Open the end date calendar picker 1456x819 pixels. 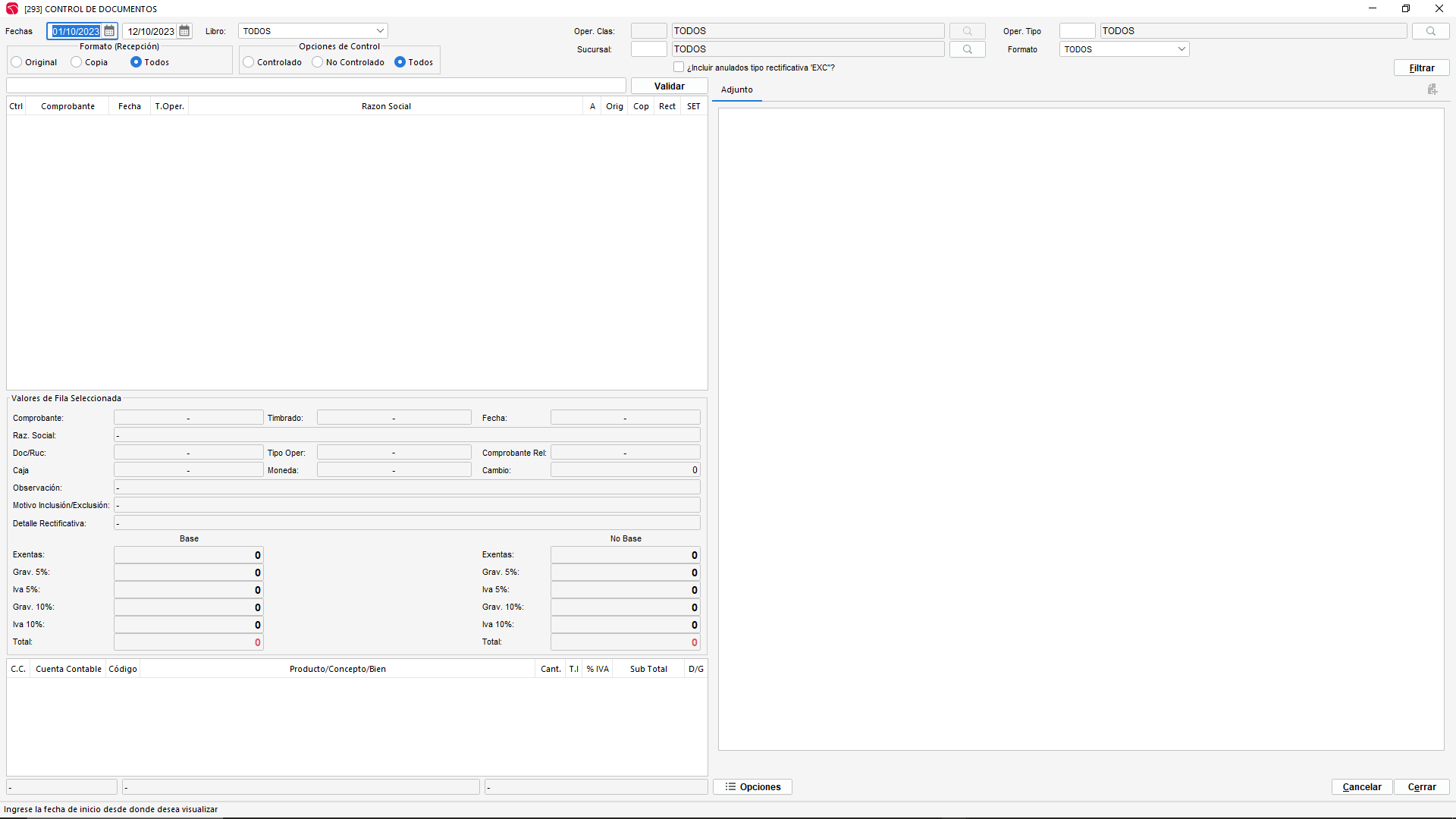point(184,31)
